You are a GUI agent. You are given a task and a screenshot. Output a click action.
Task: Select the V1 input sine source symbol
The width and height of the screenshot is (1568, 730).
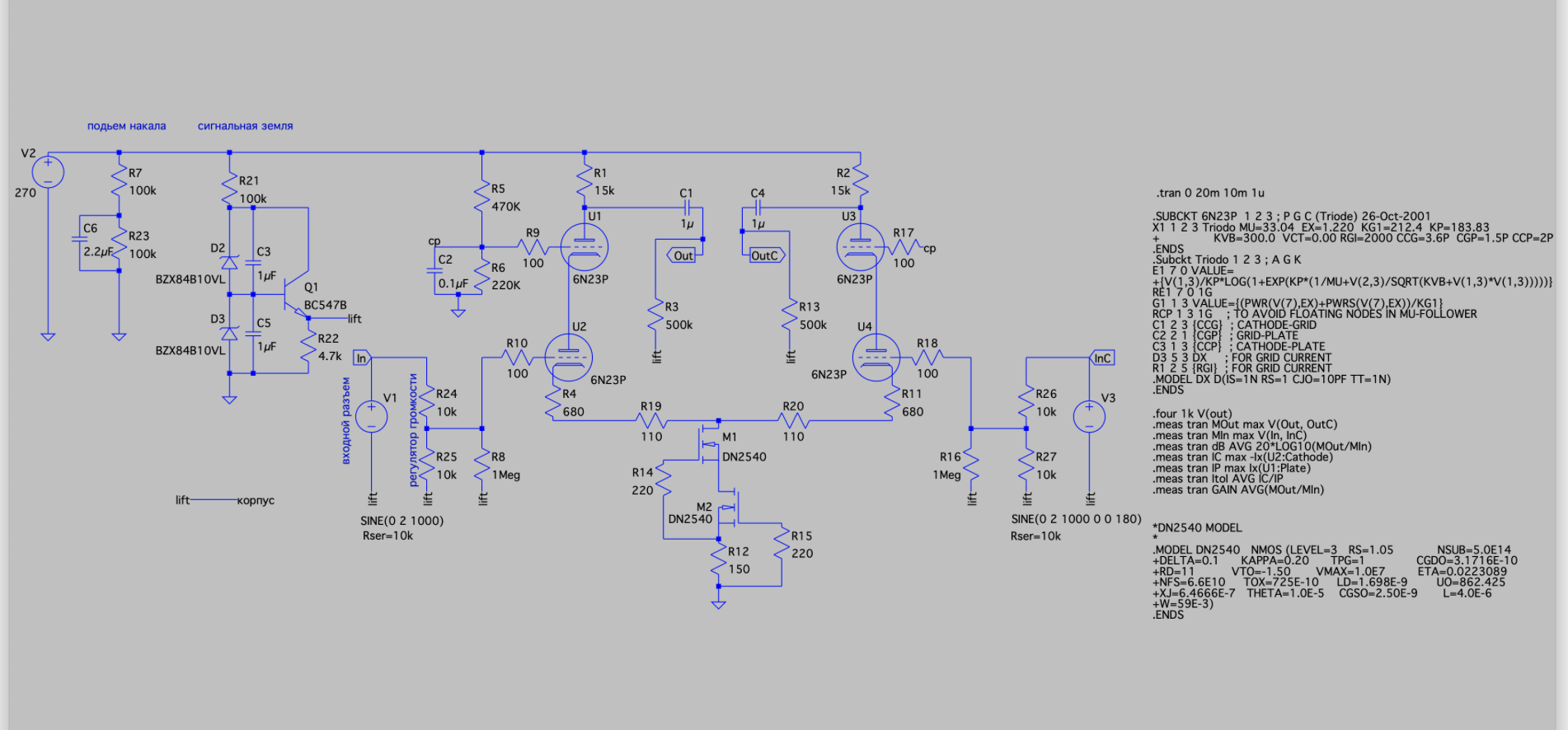coord(371,416)
